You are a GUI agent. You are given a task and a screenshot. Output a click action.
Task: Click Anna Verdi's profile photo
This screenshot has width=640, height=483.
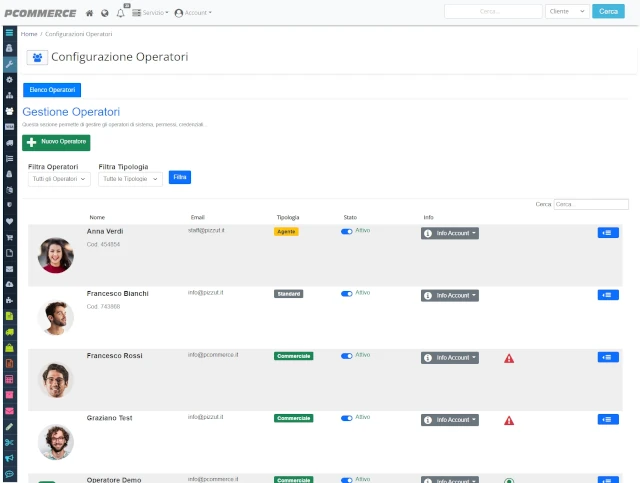coord(56,255)
